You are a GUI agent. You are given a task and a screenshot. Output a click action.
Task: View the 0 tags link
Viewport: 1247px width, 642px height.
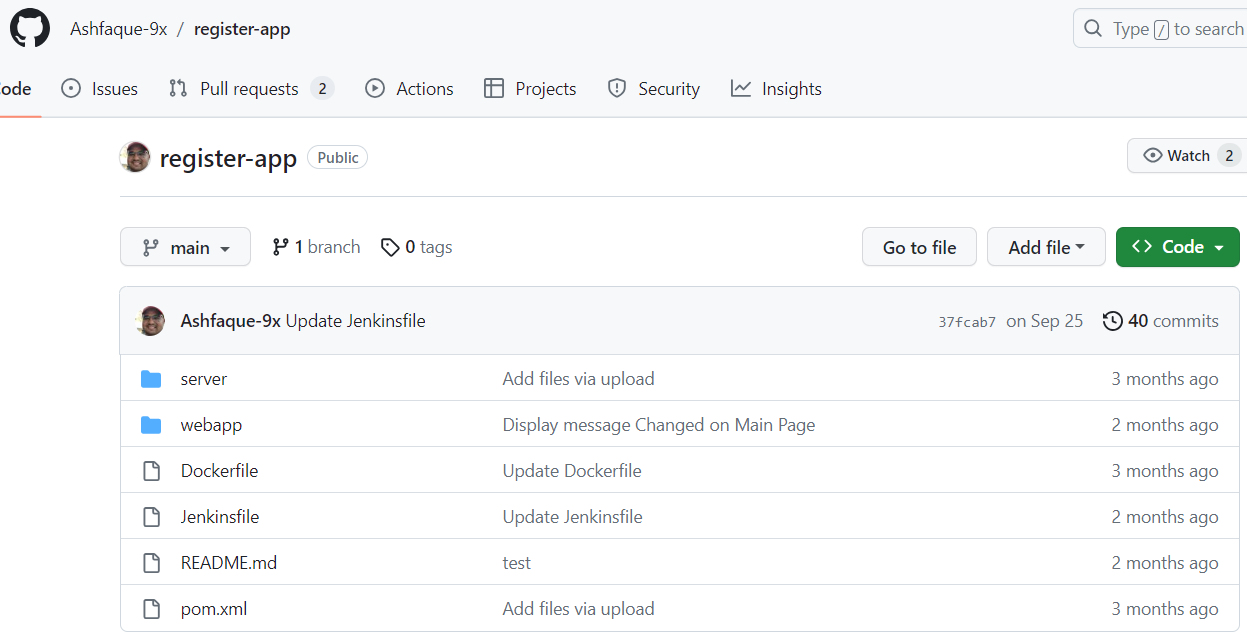[x=416, y=247]
